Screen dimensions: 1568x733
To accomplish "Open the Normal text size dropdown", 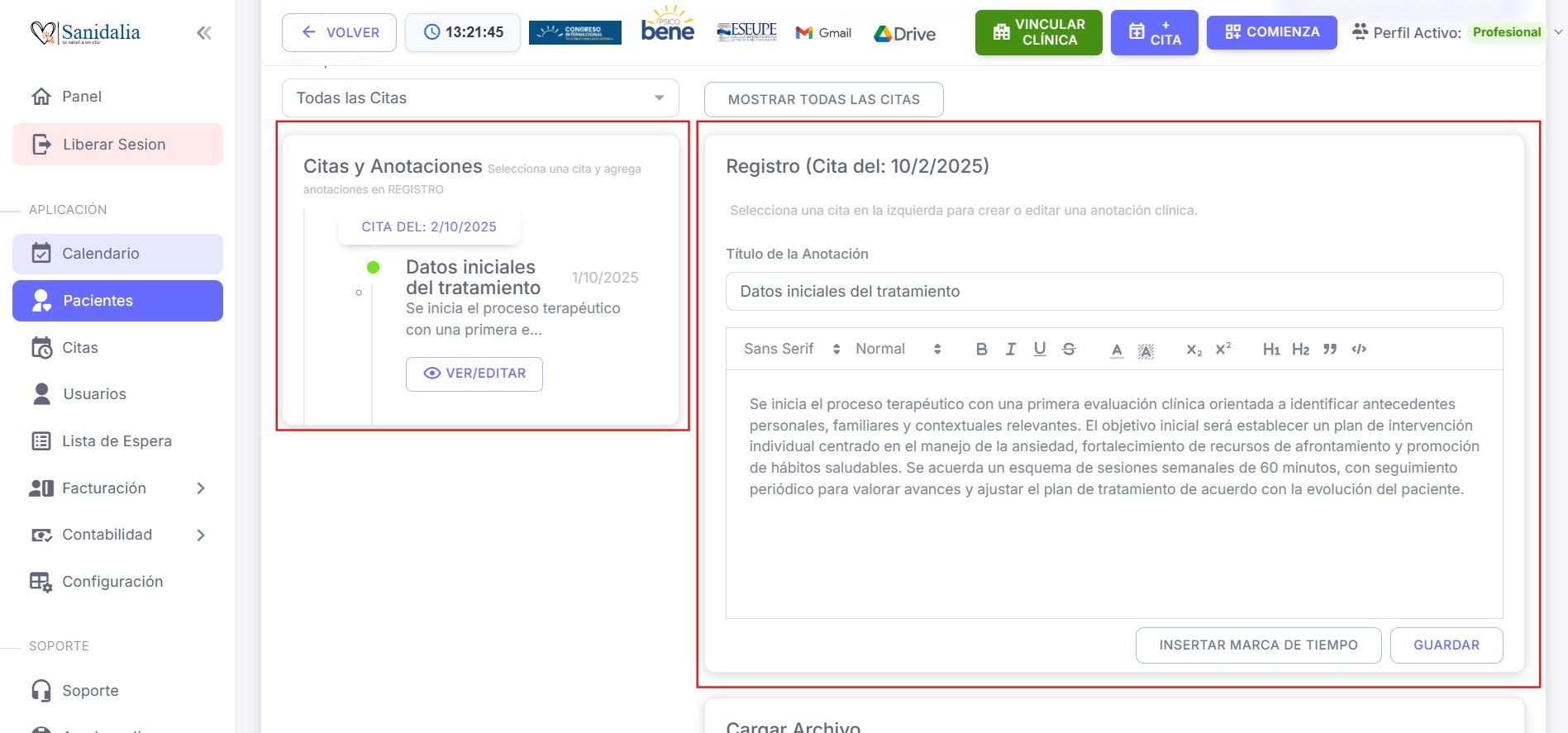I will point(898,349).
